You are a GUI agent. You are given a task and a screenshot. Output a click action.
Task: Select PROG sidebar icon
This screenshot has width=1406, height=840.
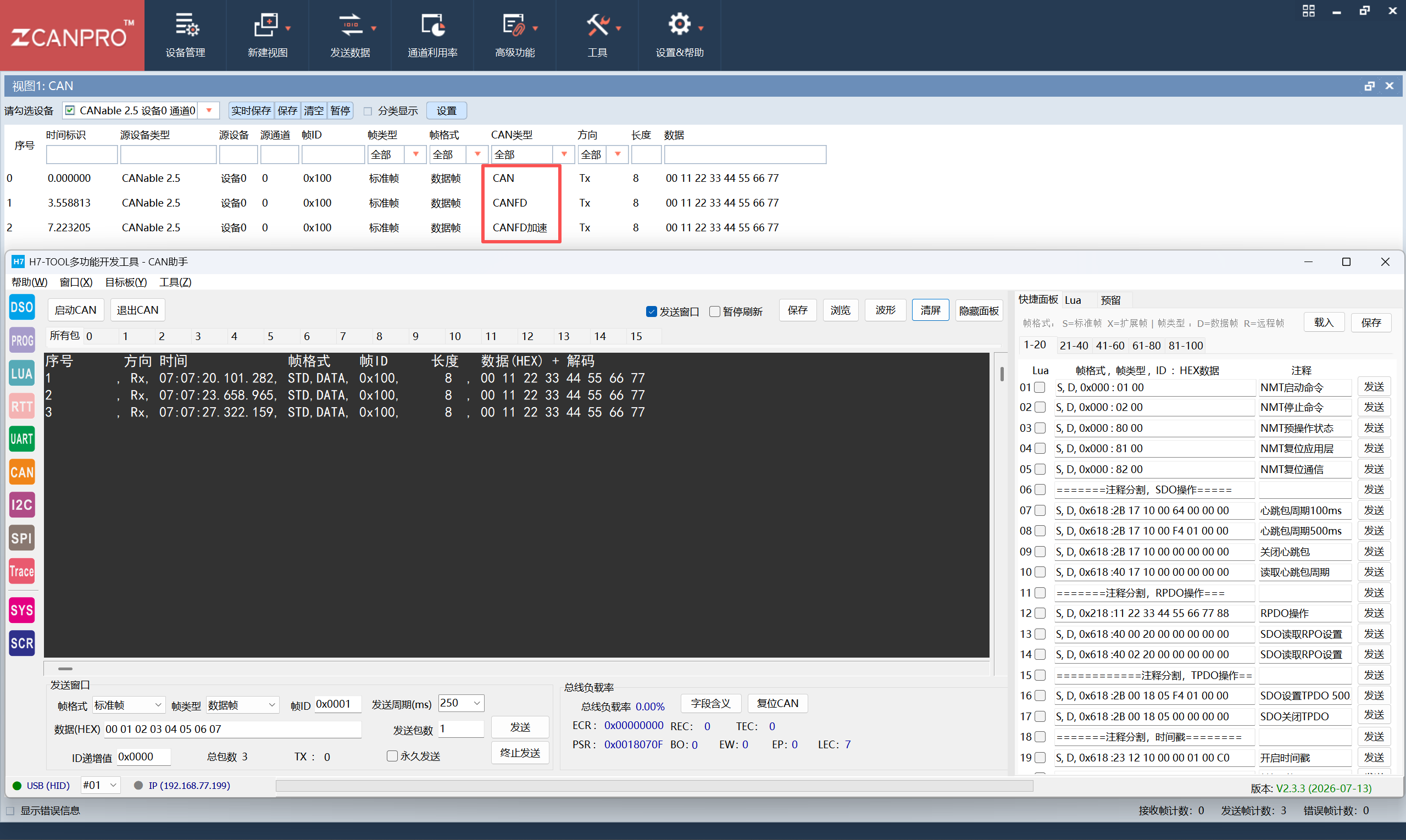point(22,340)
